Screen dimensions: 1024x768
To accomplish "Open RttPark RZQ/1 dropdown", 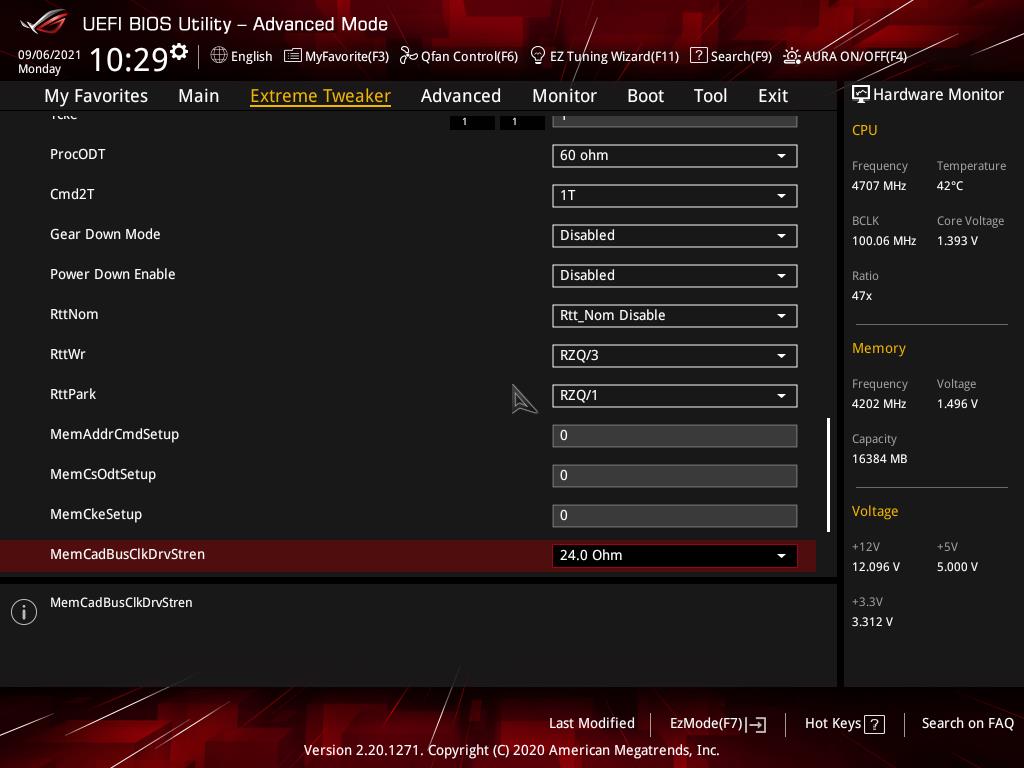I will click(675, 395).
